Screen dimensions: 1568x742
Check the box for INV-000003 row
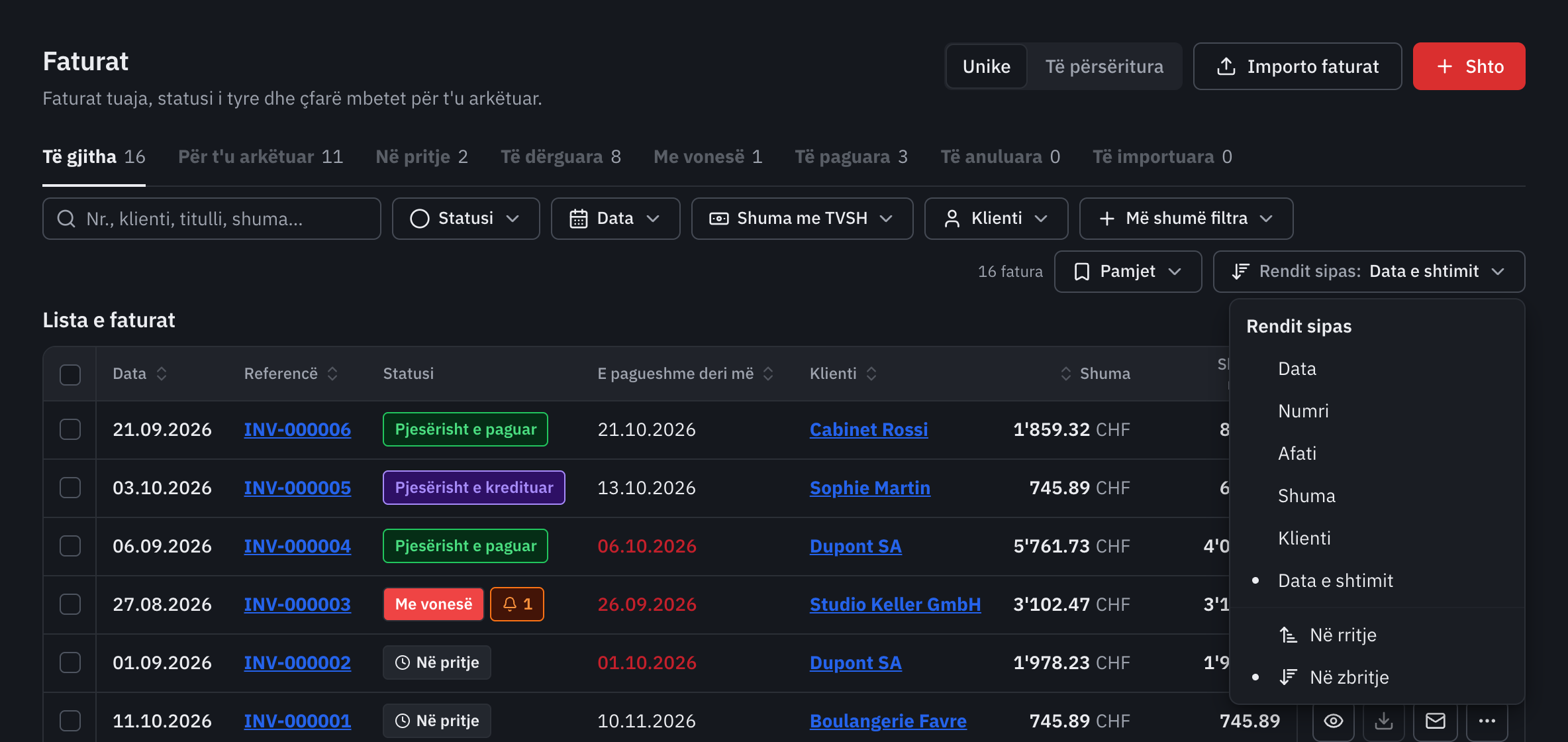[x=70, y=604]
